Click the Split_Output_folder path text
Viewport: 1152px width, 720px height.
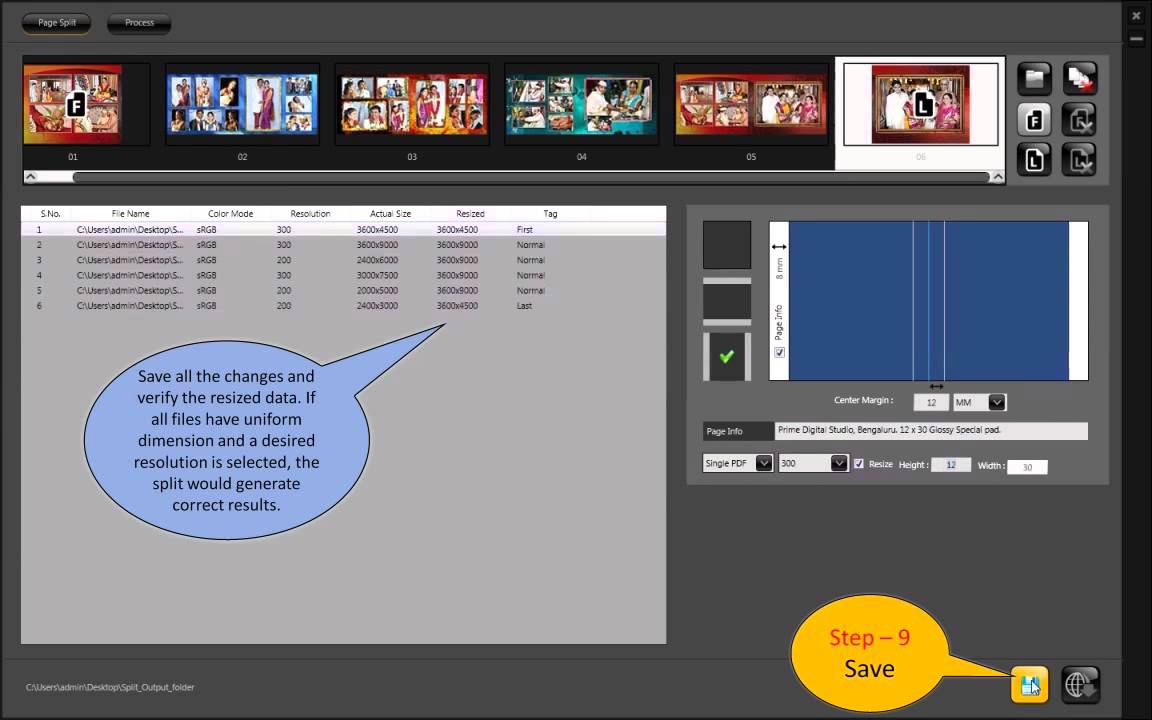click(x=110, y=688)
